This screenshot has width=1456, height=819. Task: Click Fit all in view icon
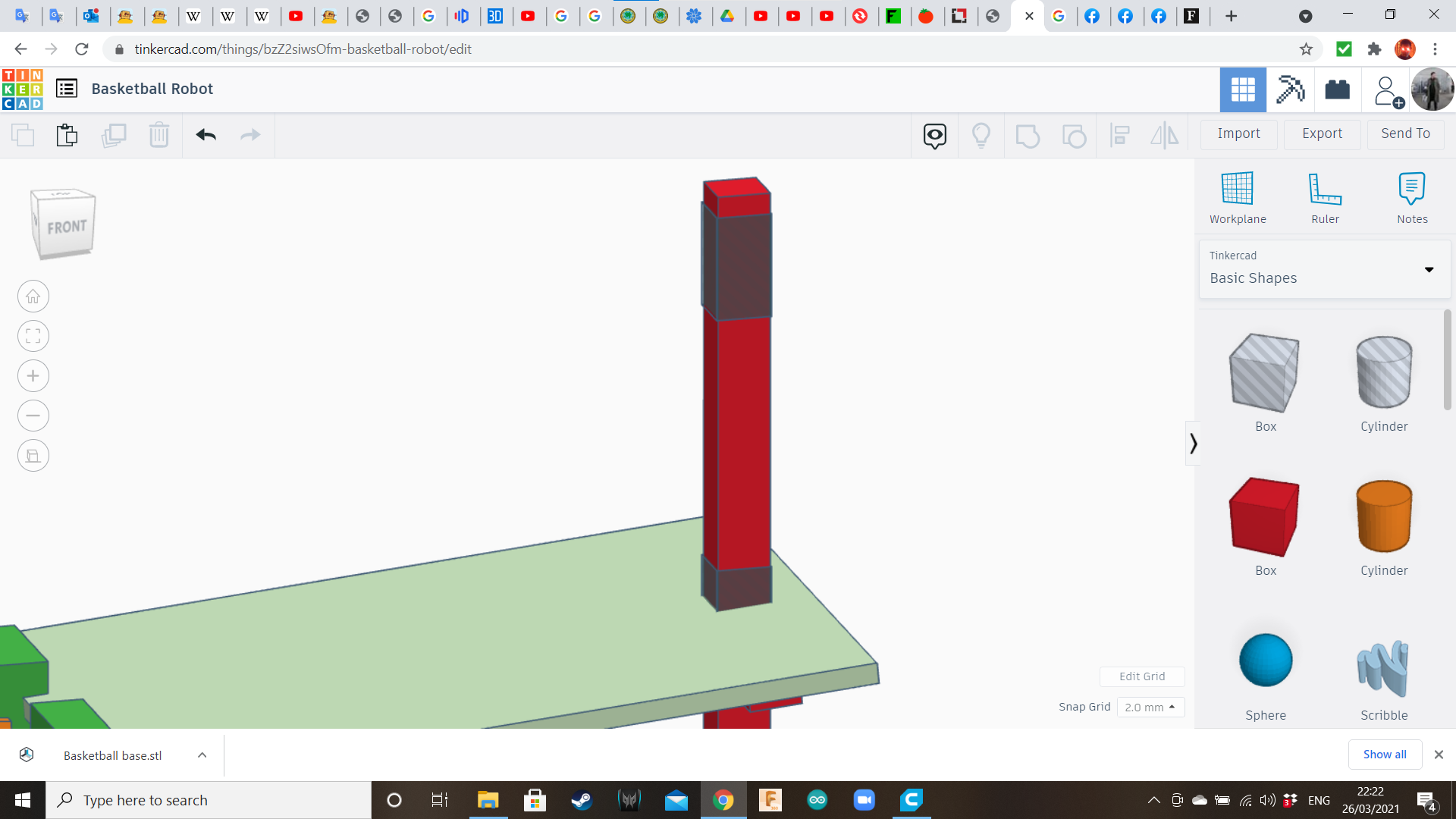[33, 336]
